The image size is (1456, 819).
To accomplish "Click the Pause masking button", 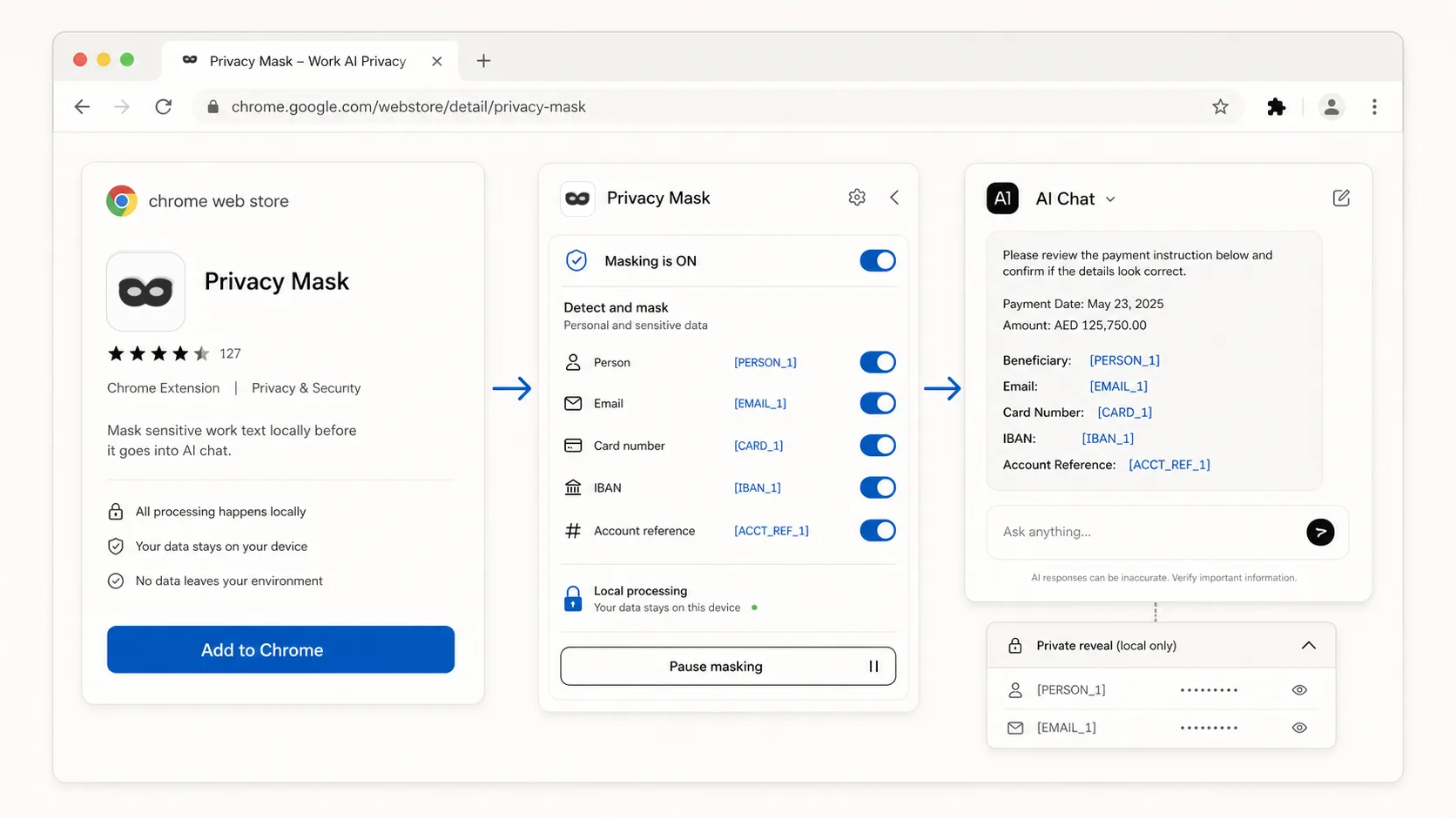I will (728, 666).
